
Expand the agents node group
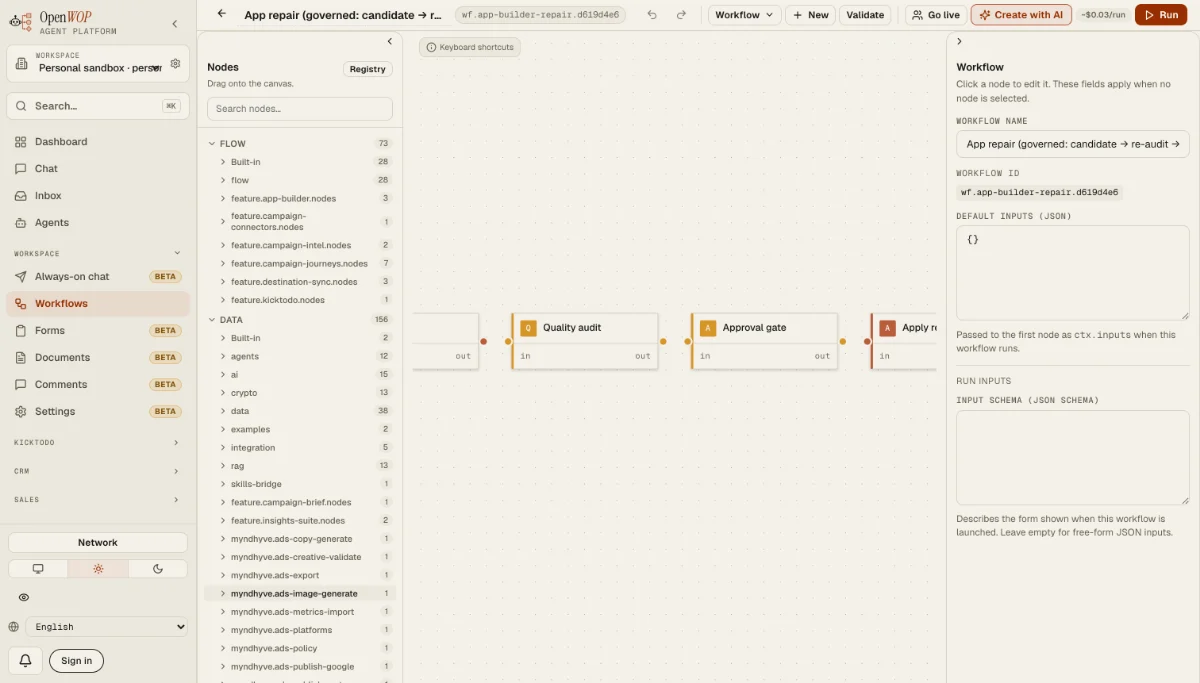pyautogui.click(x=300, y=356)
